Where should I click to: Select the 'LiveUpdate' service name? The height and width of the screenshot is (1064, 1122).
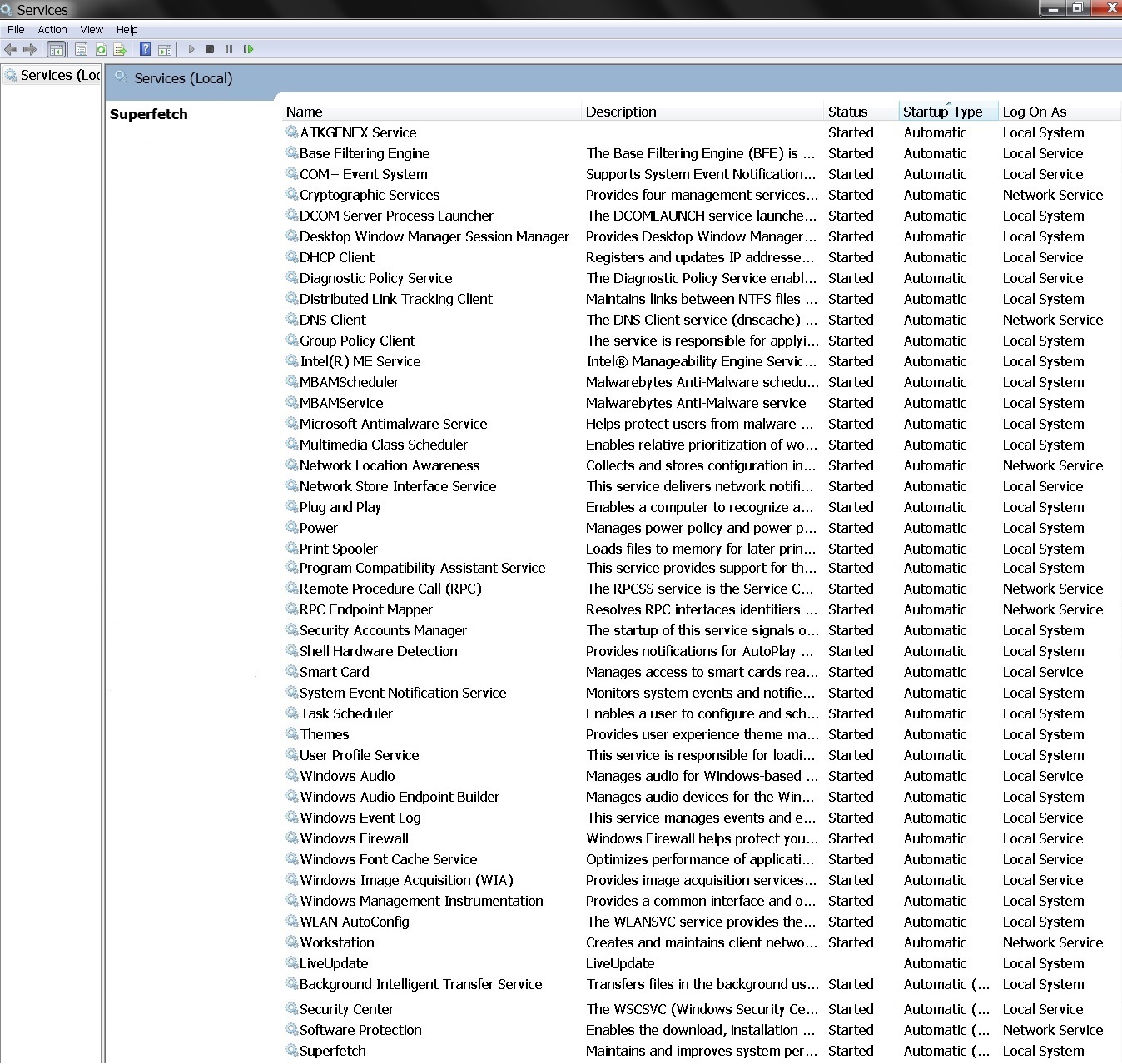click(334, 963)
